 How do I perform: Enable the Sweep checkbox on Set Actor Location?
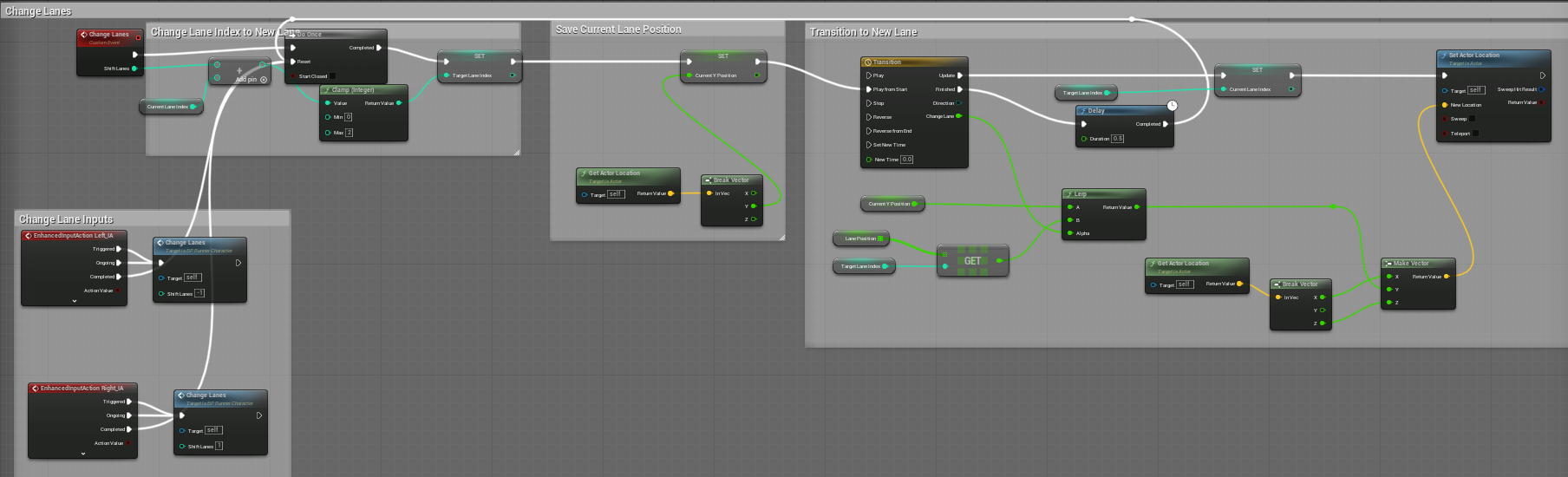click(1472, 119)
